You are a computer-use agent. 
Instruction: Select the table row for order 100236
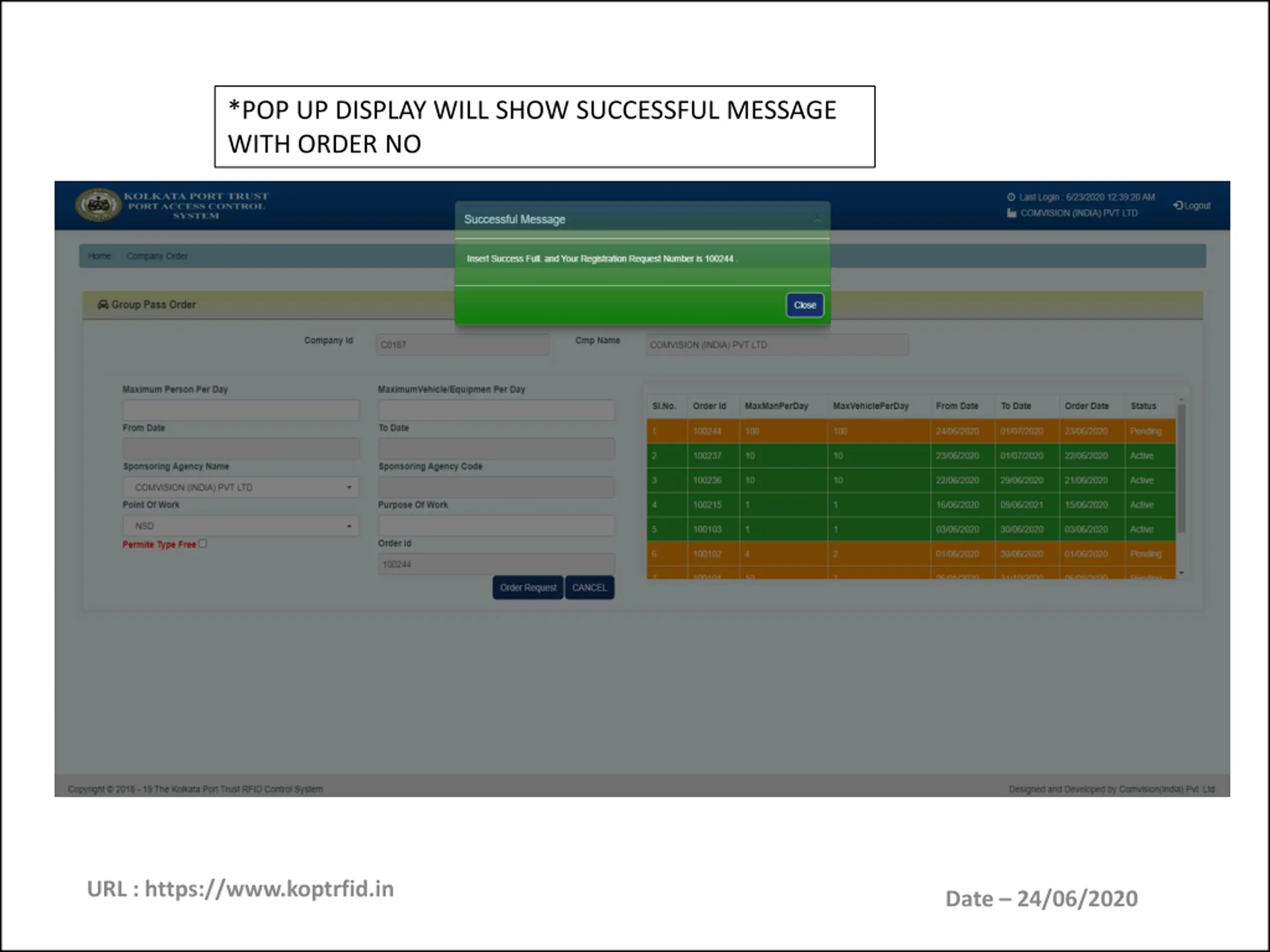coord(911,480)
